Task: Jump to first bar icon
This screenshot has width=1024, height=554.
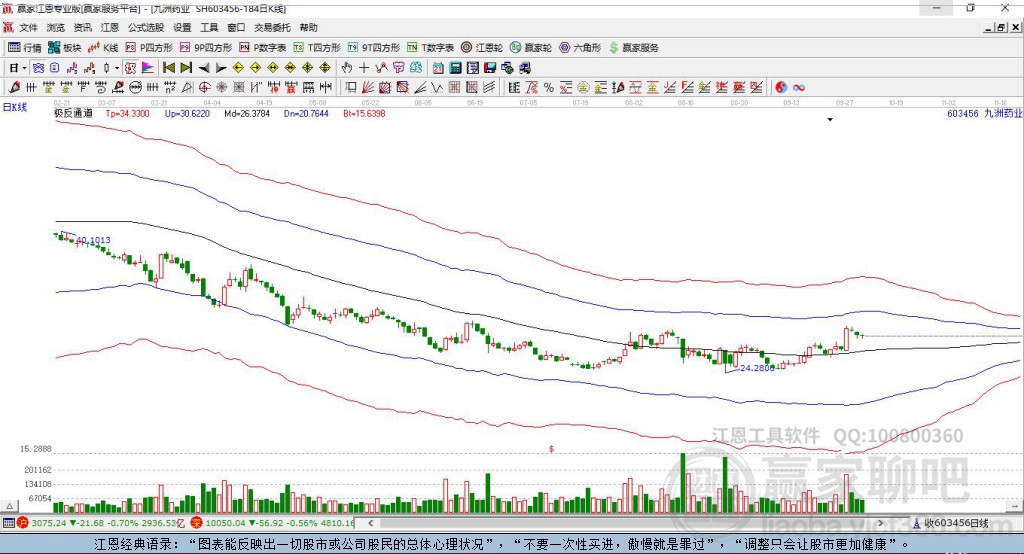Action: coord(168,68)
